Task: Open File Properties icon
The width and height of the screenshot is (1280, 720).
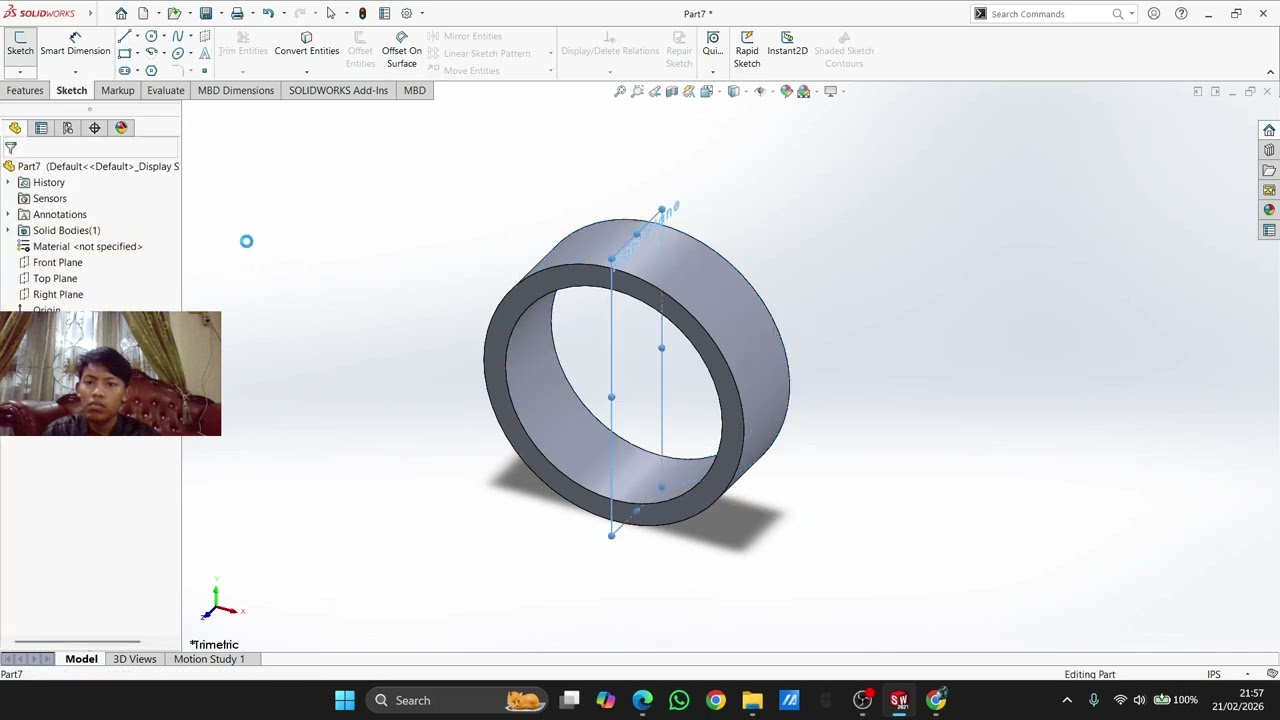Action: 384,13
